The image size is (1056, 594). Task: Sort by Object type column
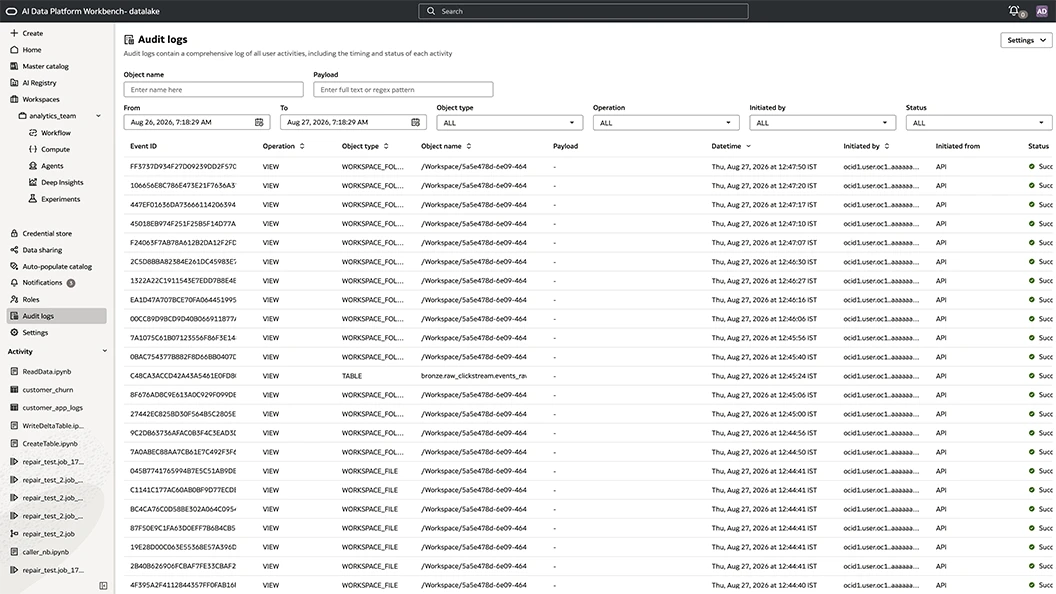tap(387, 146)
